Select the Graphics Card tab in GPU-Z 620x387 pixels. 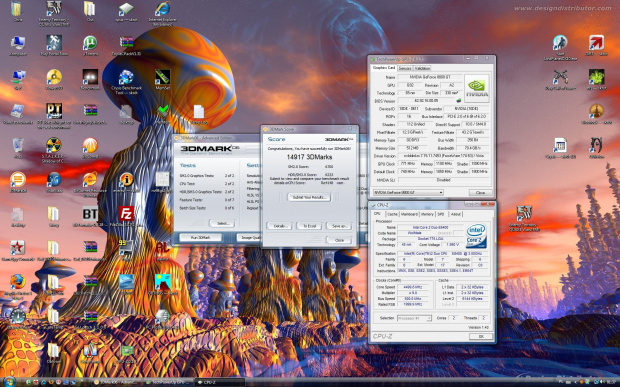pos(384,68)
